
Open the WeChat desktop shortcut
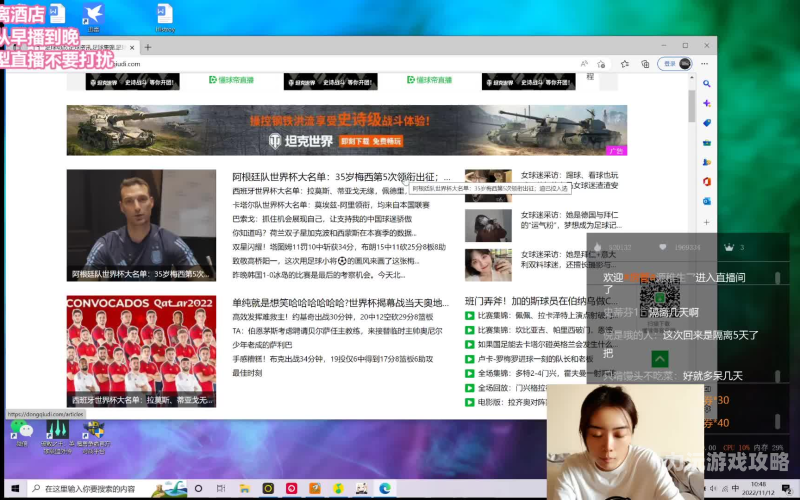pyautogui.click(x=22, y=434)
